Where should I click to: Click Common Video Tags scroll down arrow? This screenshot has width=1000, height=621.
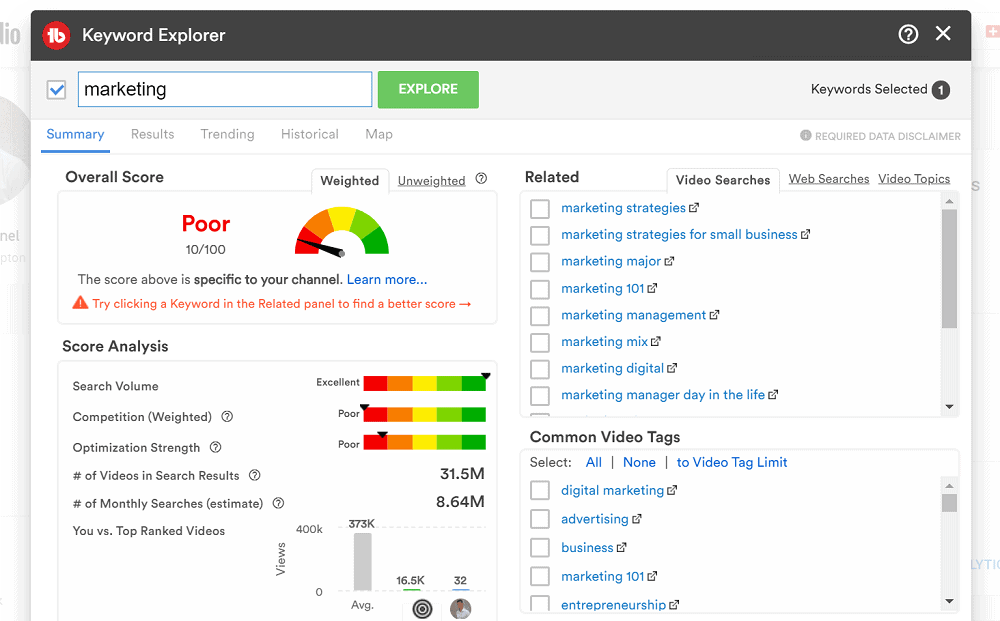coord(949,601)
